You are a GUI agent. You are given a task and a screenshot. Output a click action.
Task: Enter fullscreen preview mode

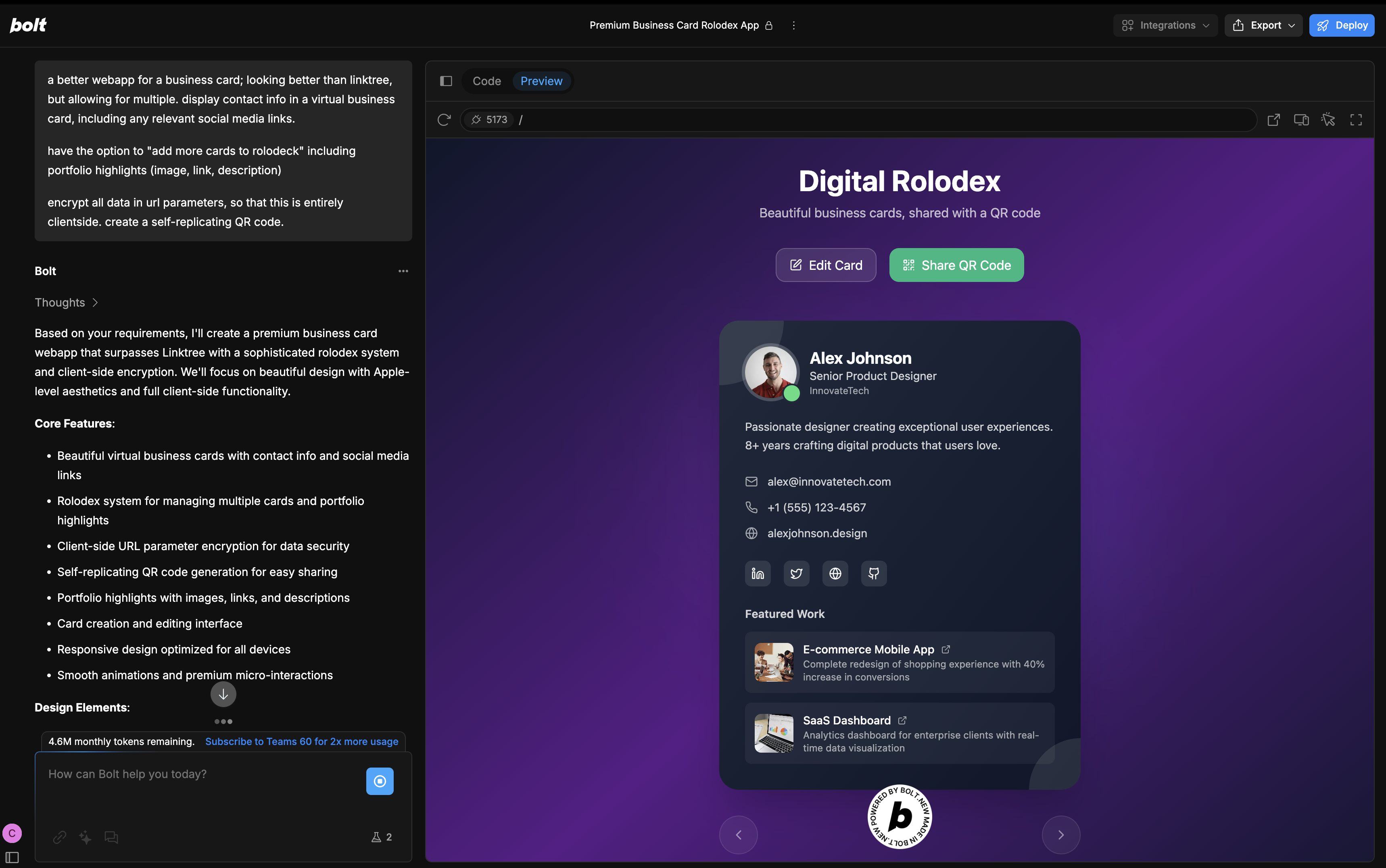pyautogui.click(x=1356, y=119)
